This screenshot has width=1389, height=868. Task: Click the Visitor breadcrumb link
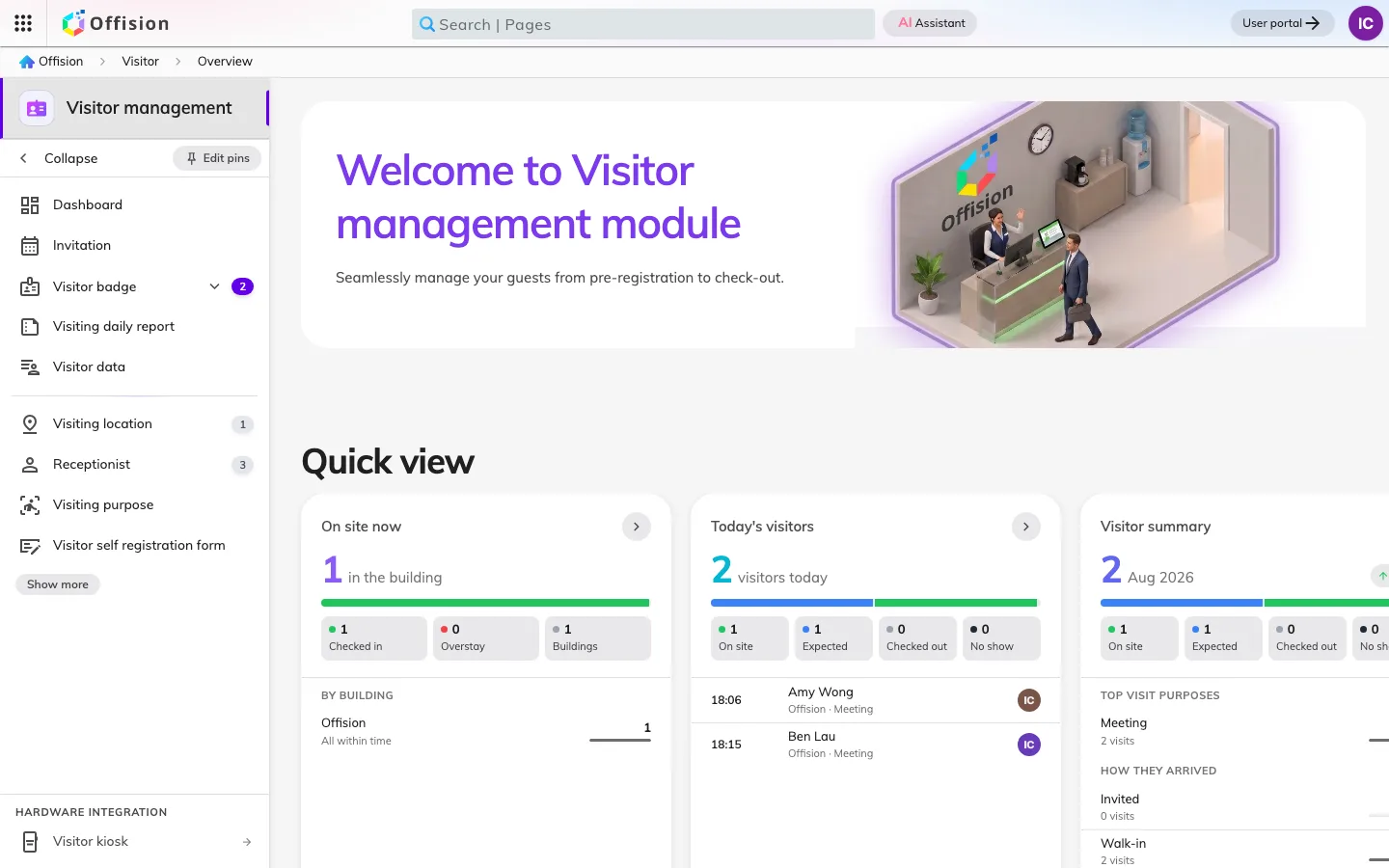pos(141,61)
